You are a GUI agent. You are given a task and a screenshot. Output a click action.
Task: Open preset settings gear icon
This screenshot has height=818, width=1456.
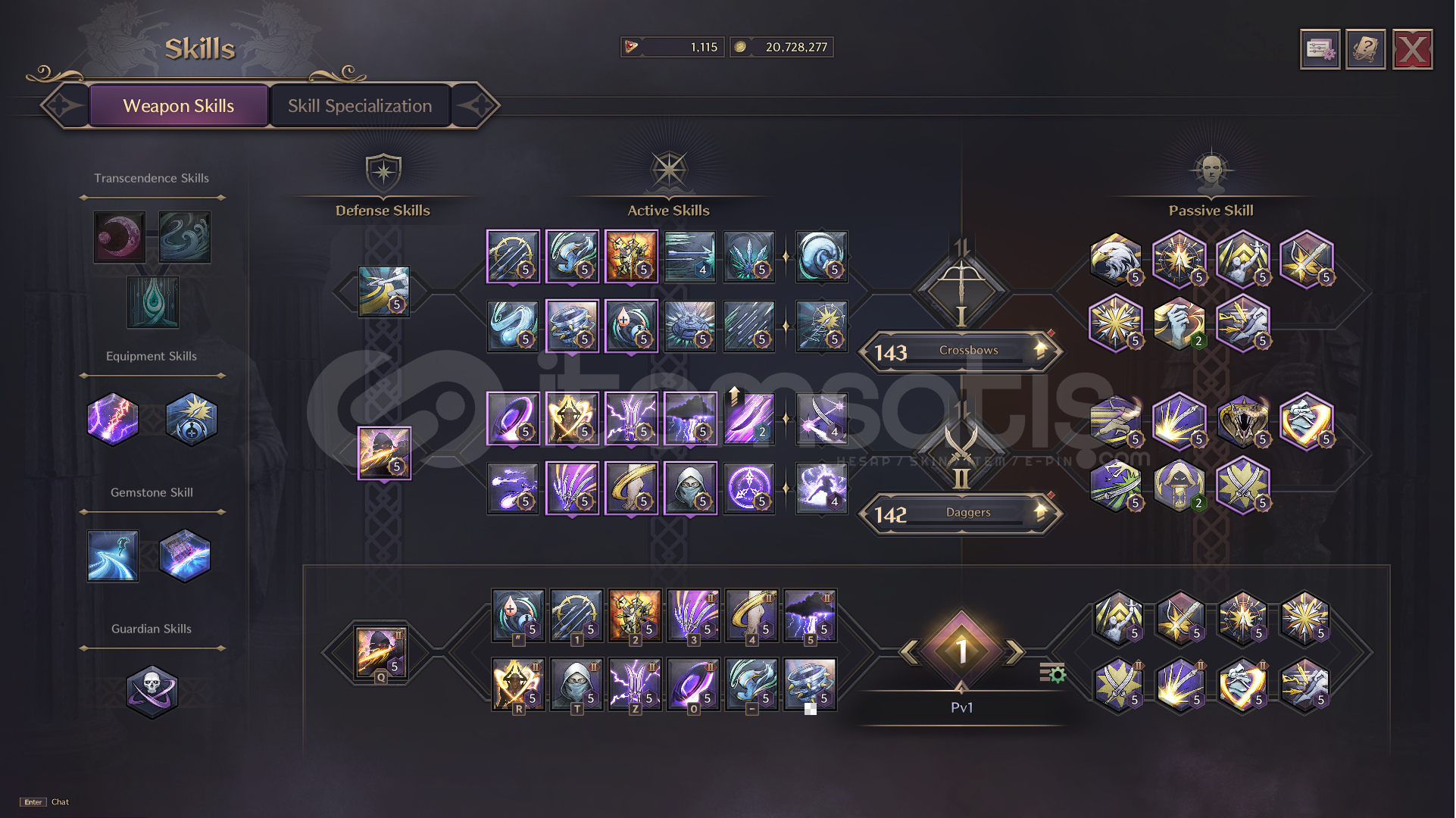pos(1053,673)
